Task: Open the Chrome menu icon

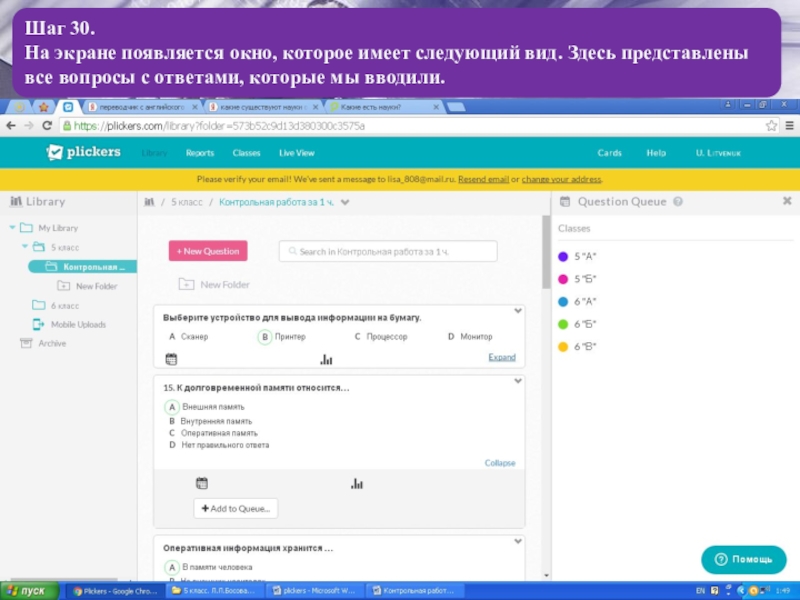Action: (x=789, y=126)
